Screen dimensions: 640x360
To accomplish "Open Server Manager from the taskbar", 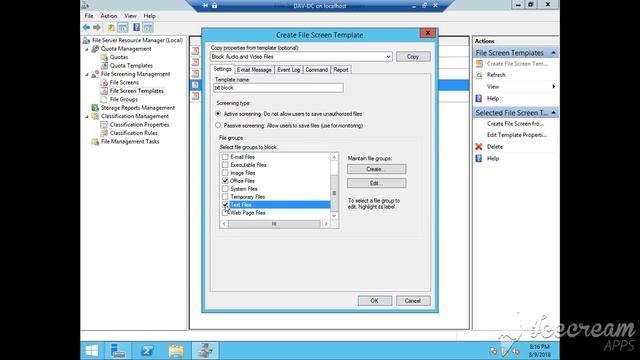I will click(x=118, y=351).
